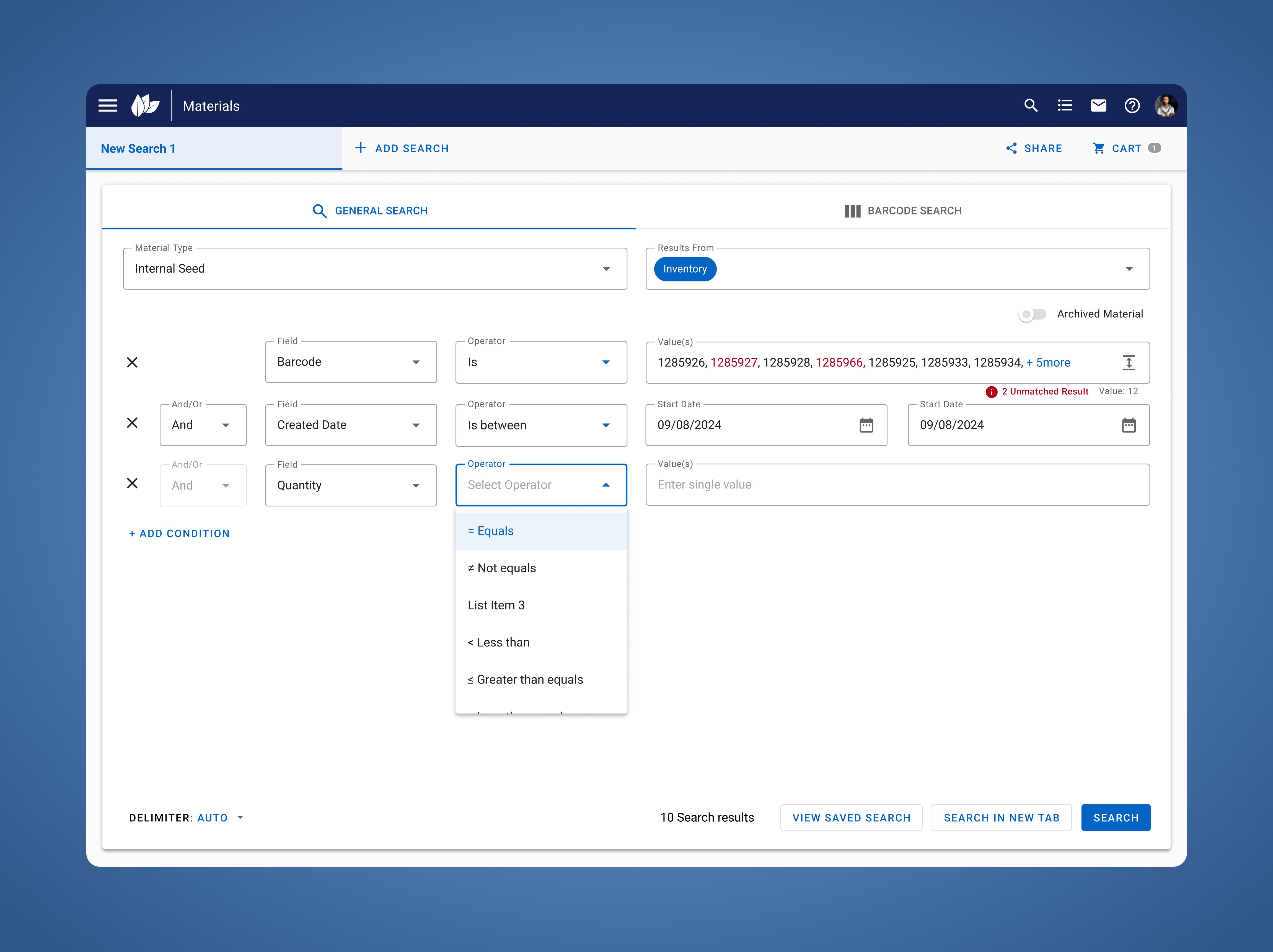Click the Quantity value input field

(x=897, y=485)
